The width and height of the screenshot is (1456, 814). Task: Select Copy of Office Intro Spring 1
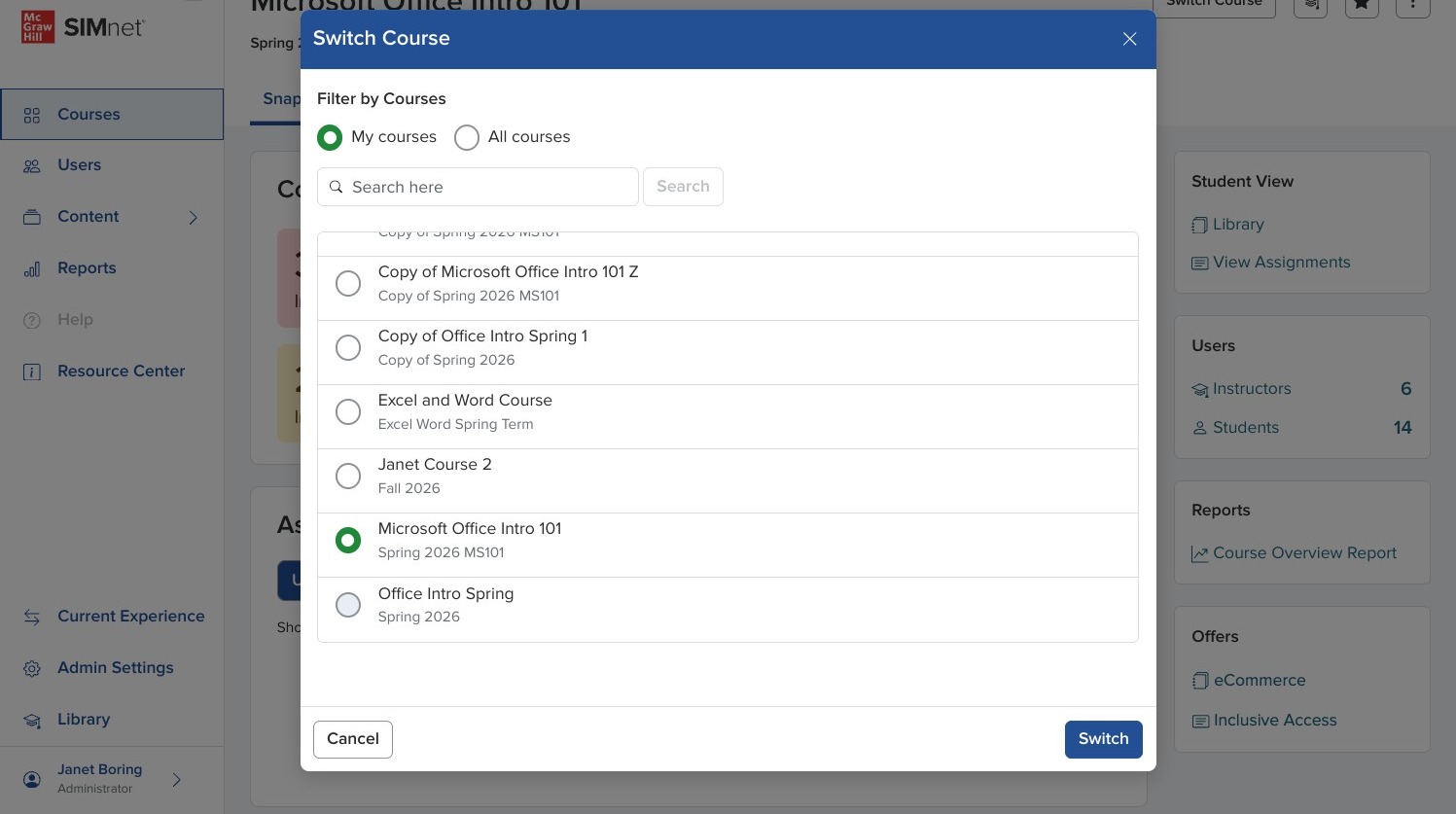348,347
